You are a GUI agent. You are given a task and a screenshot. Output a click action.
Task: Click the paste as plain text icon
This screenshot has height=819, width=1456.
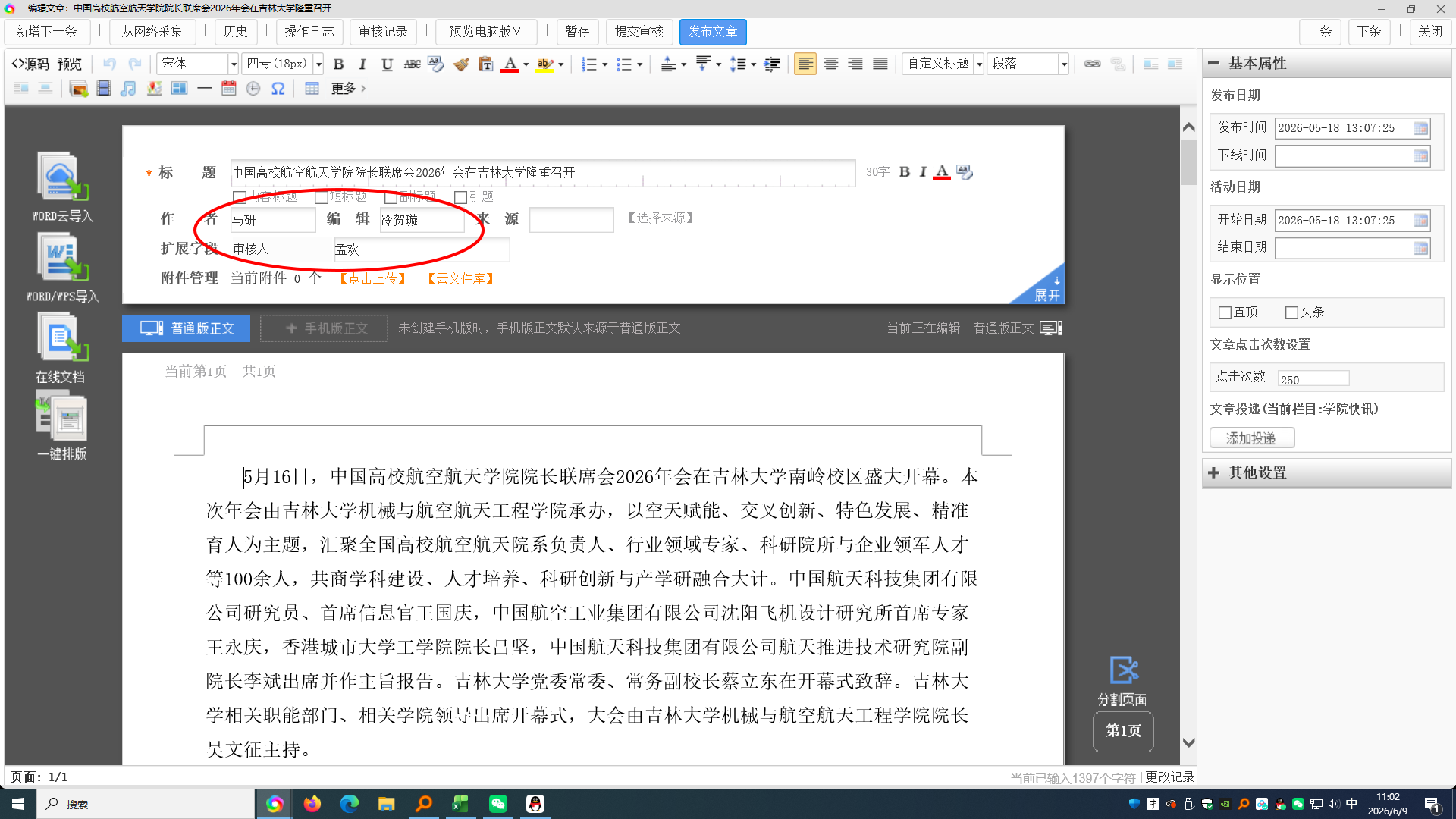485,64
